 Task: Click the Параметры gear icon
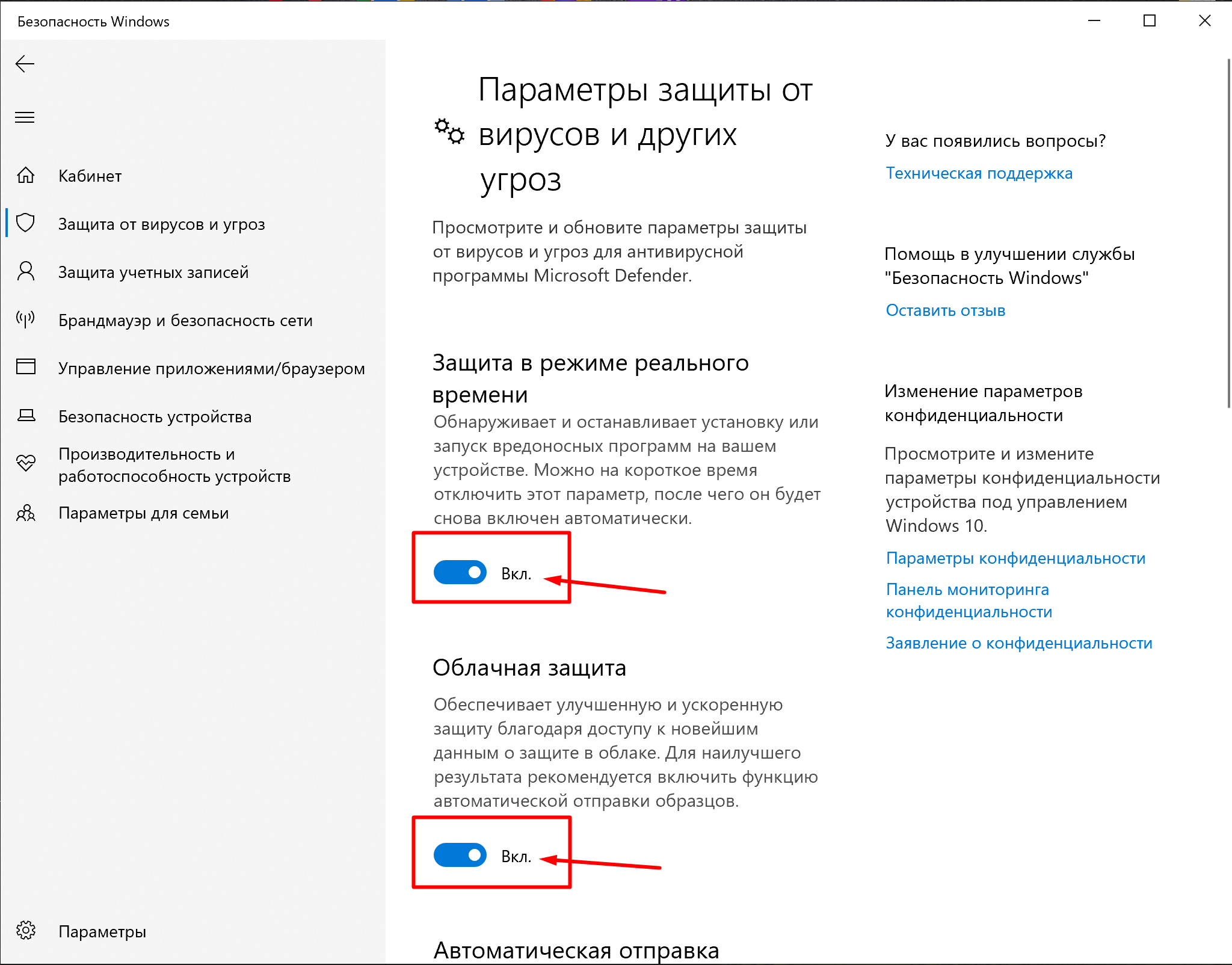tap(25, 931)
